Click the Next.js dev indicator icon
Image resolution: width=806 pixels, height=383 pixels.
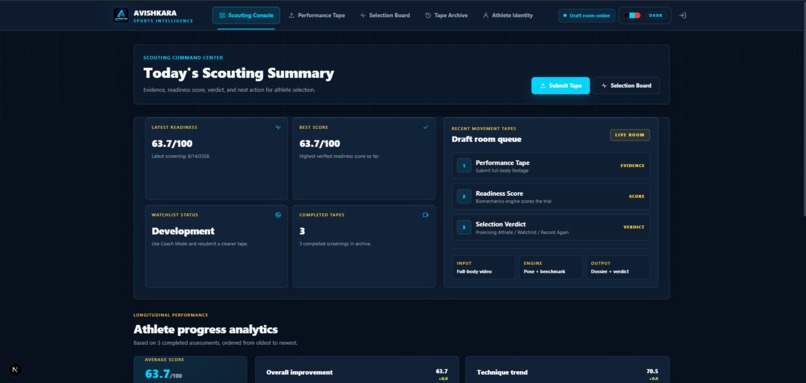click(x=15, y=369)
